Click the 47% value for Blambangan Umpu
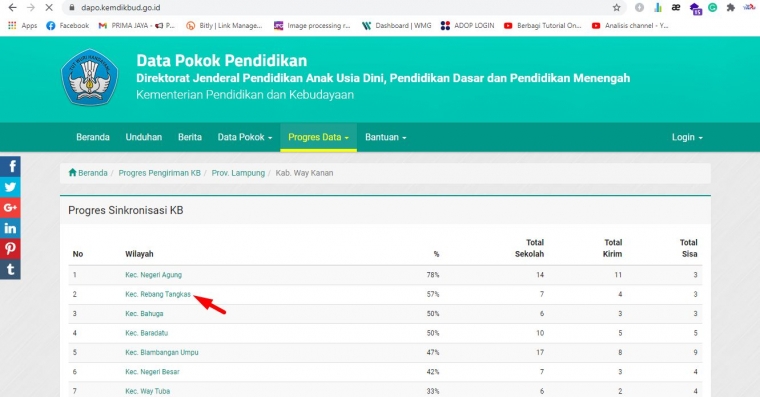760x397 pixels. click(x=433, y=352)
